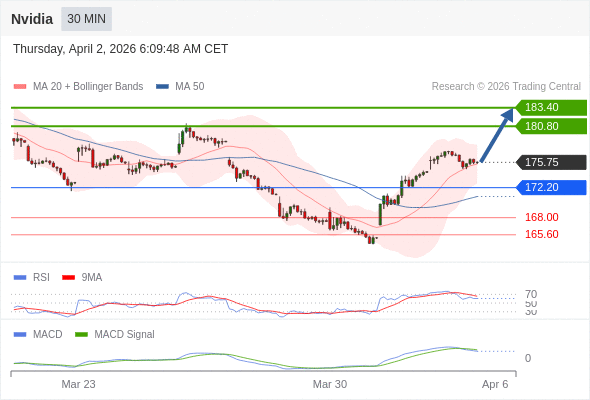590x400 pixels.
Task: Click the 180.80 resistance price tag
Action: [x=551, y=126]
